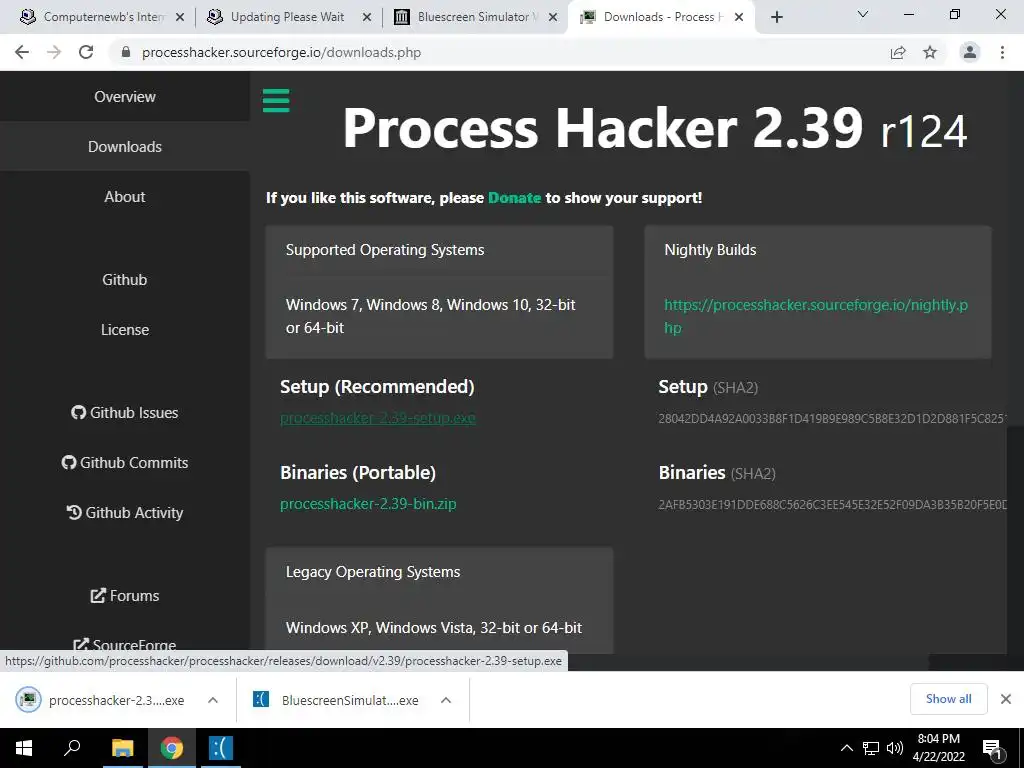Screen dimensions: 1024x768
Task: Download processhacker-2.39-bin.zip portable link
Action: tap(368, 504)
